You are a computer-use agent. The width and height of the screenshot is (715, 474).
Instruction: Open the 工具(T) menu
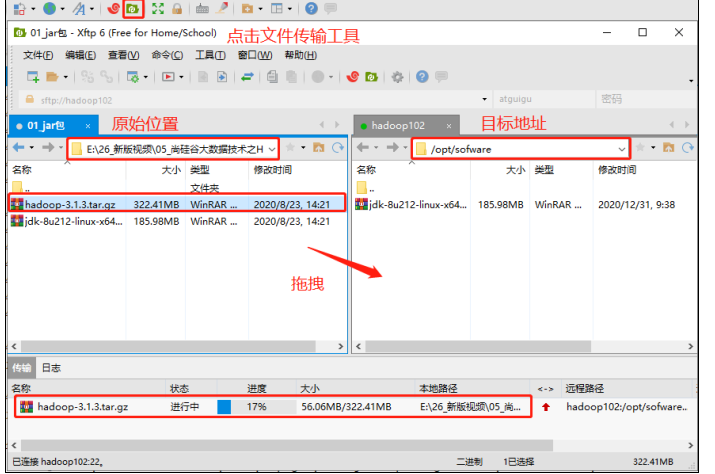point(210,55)
